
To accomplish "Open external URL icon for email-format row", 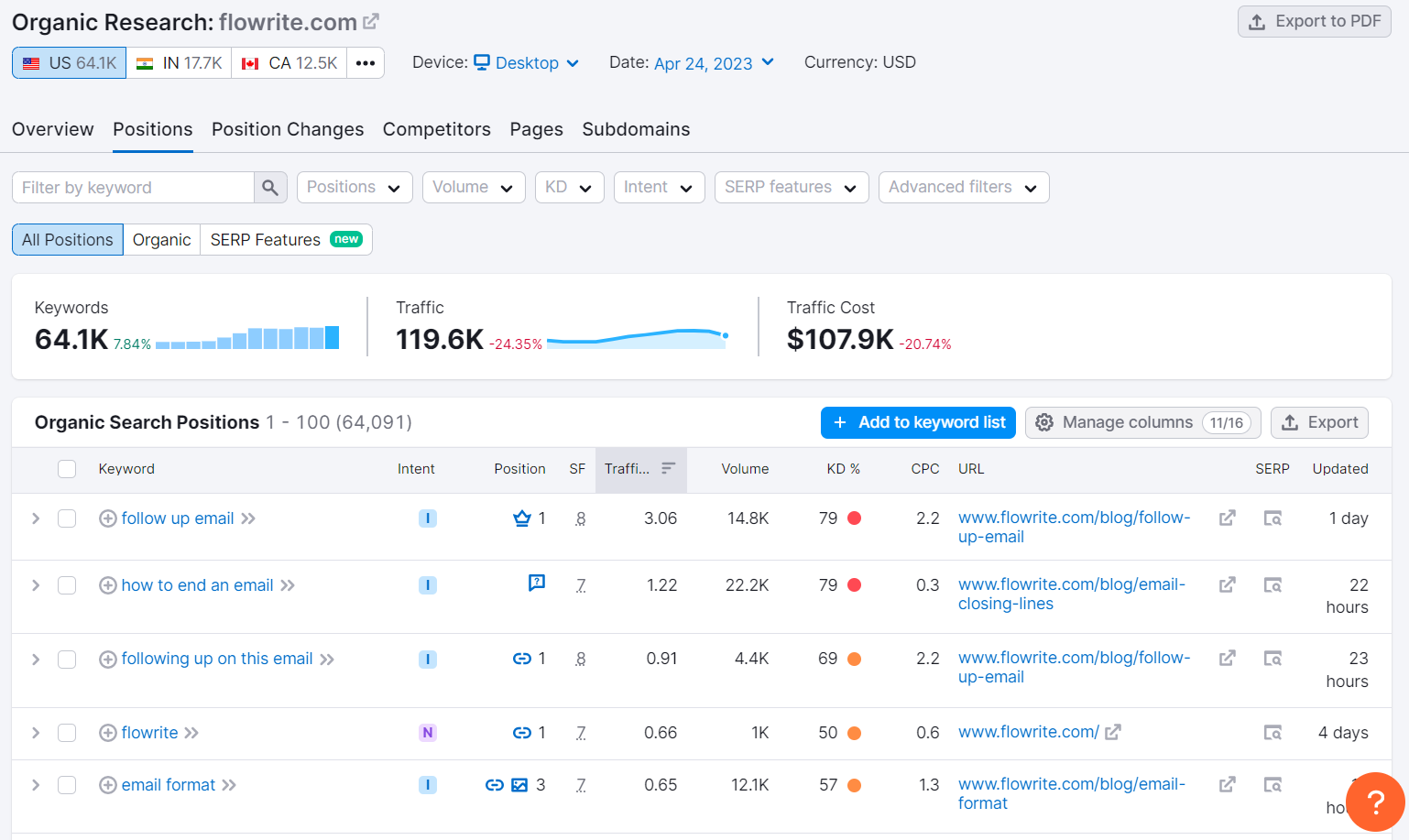I will click(1228, 785).
